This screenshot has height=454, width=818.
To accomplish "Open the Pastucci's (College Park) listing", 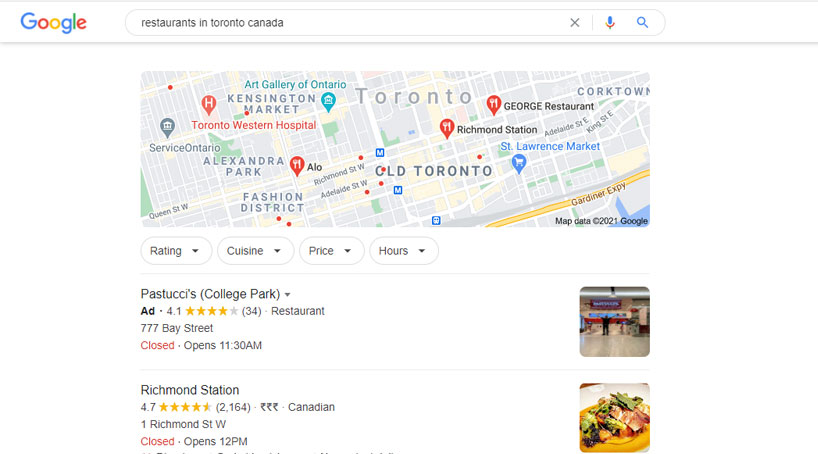I will coord(210,294).
